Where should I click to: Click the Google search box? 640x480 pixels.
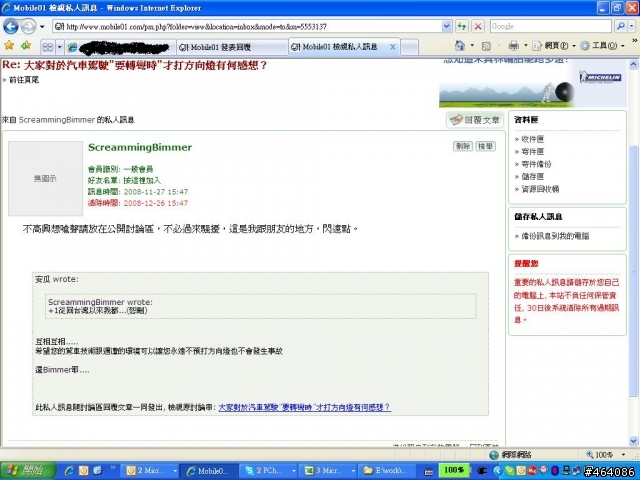coord(551,27)
